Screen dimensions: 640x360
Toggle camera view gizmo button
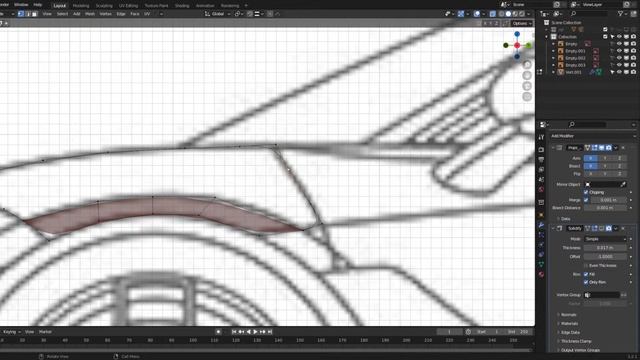(527, 86)
